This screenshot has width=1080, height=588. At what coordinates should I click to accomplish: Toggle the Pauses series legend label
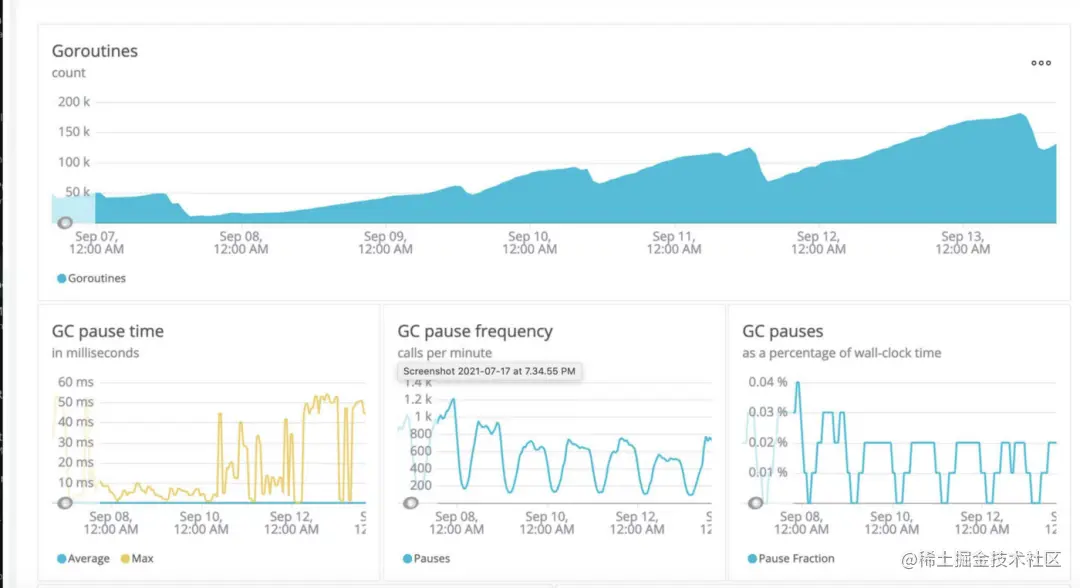tap(431, 559)
